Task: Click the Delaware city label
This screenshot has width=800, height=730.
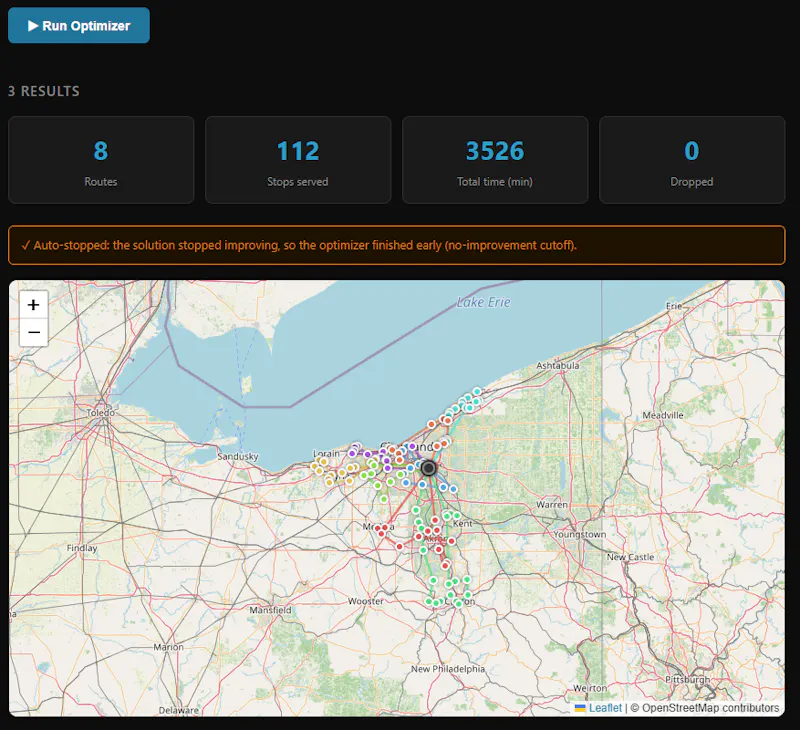Action: 179,710
